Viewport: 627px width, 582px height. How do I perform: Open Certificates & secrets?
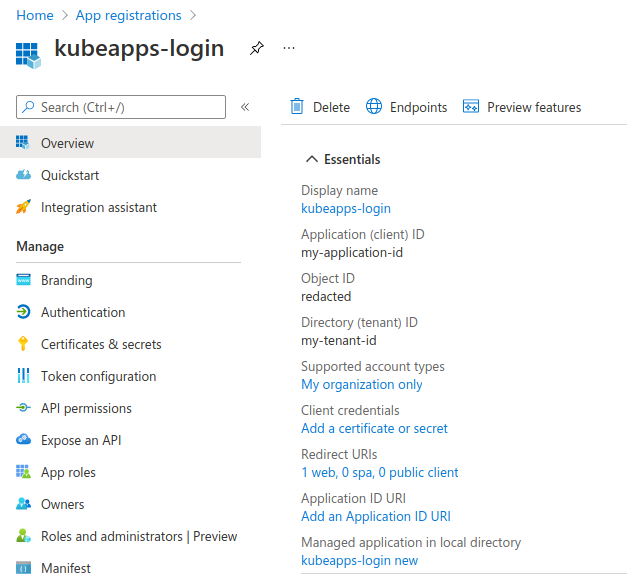(x=101, y=344)
